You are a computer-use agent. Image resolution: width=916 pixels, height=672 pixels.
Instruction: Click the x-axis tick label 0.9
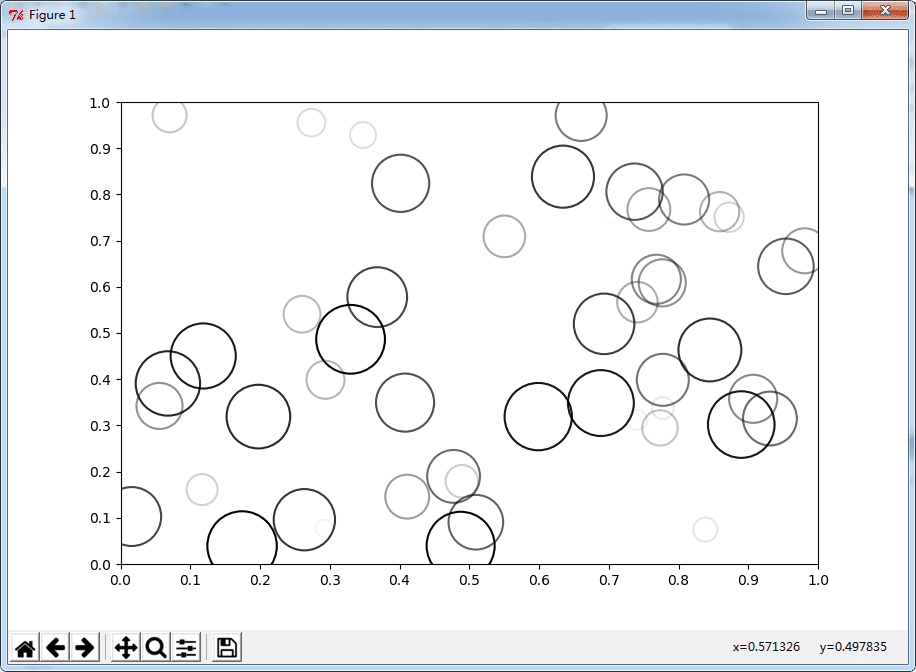click(x=748, y=580)
